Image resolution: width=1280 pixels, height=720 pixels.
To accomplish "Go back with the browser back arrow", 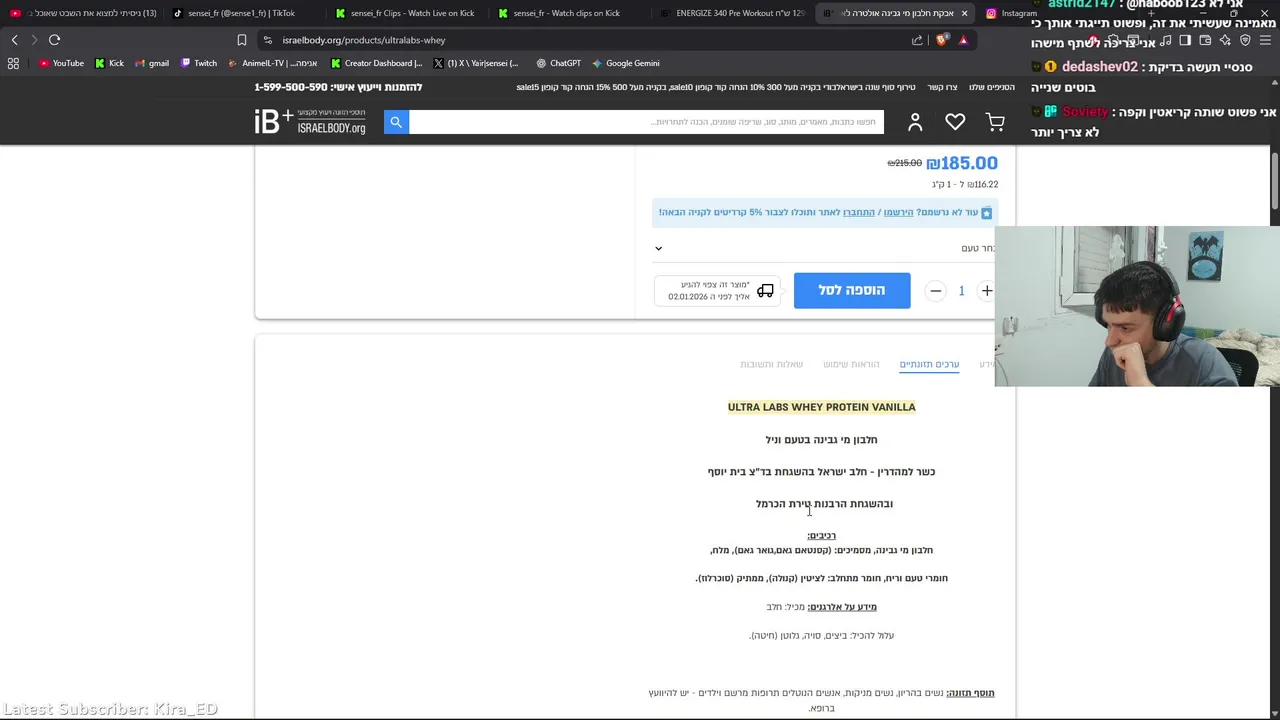I will pos(14,40).
